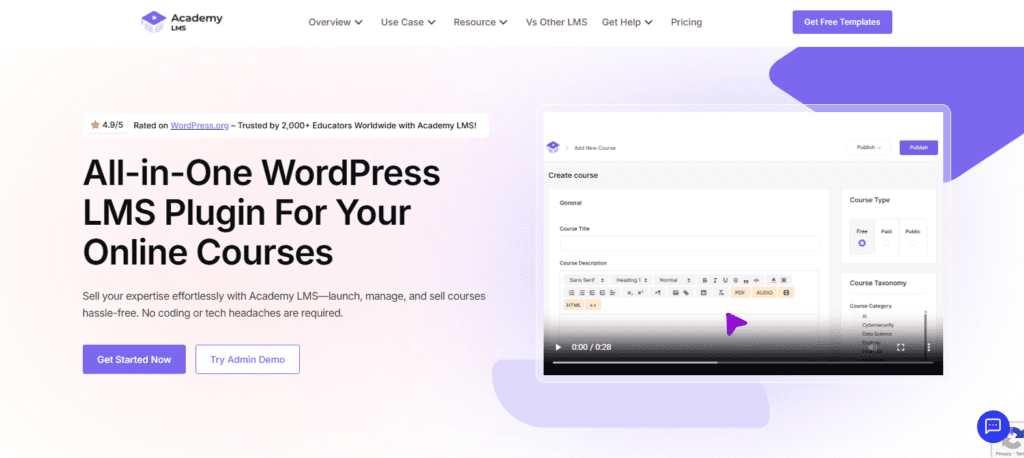The width and height of the screenshot is (1024, 458).
Task: Expand the Resource menu
Action: pyautogui.click(x=481, y=22)
